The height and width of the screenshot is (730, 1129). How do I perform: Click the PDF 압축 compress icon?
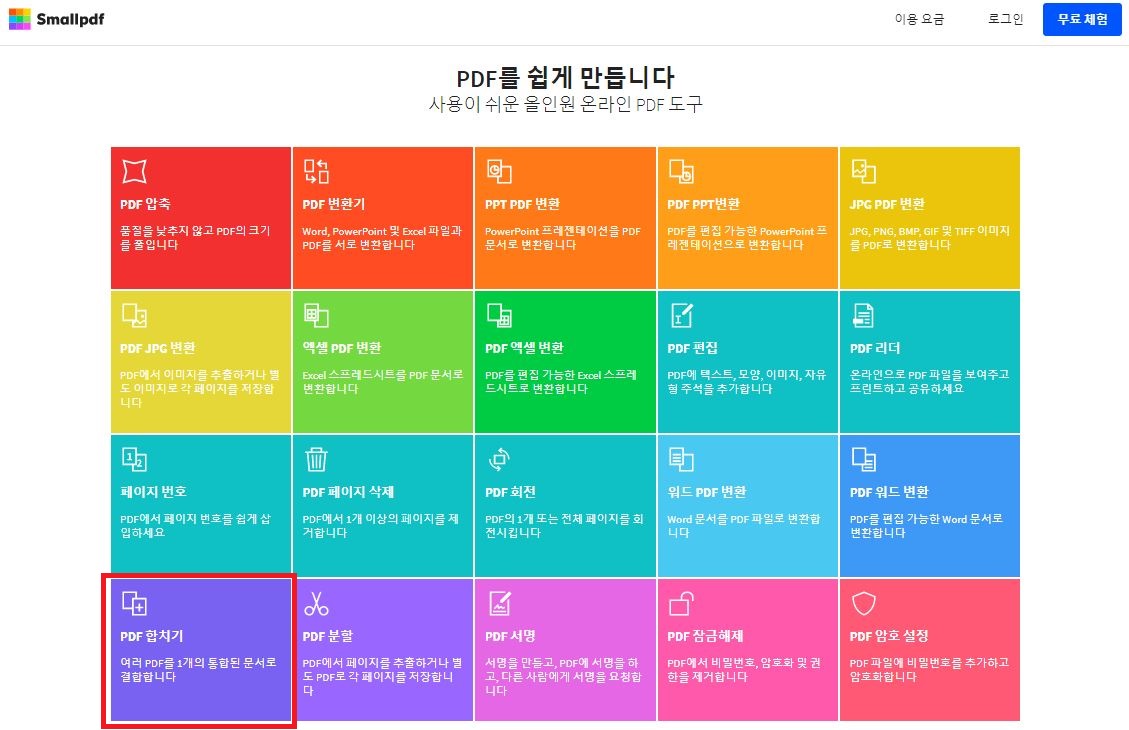coord(135,171)
